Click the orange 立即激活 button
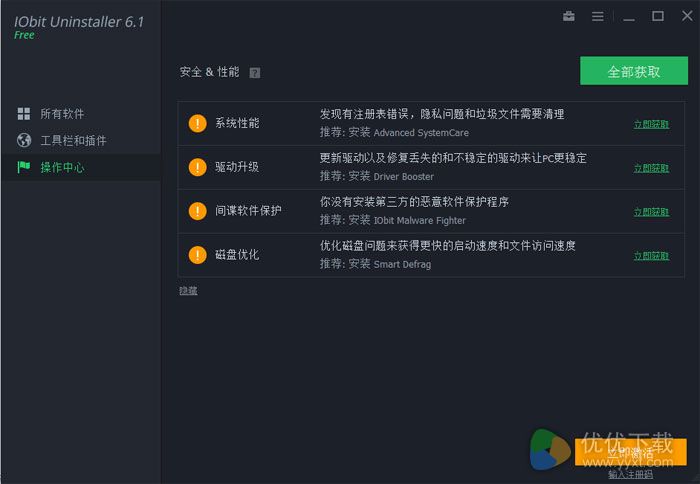Image resolution: width=700 pixels, height=484 pixels. point(630,452)
